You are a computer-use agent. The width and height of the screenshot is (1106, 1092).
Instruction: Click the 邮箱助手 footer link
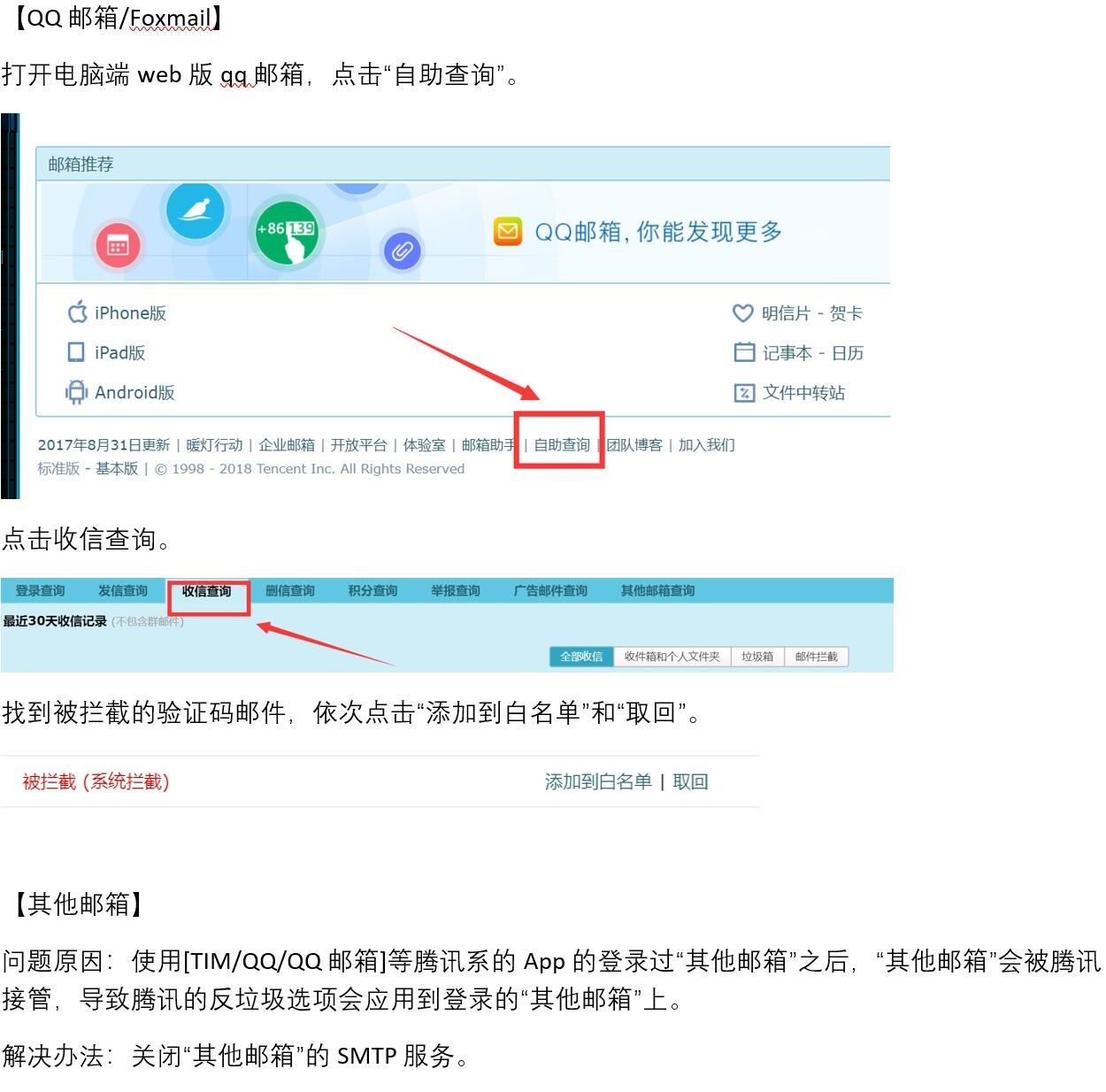coord(489,444)
